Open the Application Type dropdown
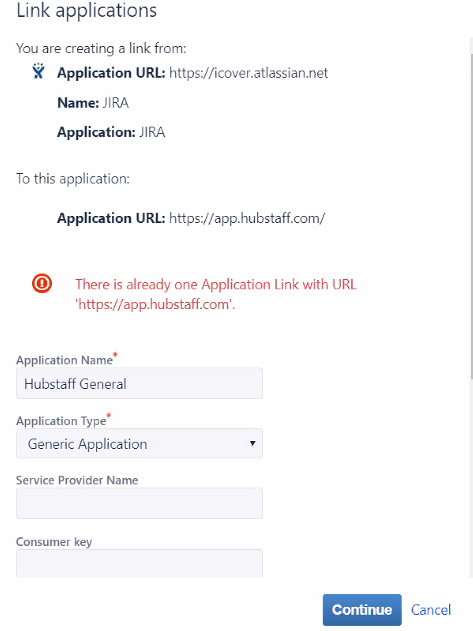 coord(139,443)
